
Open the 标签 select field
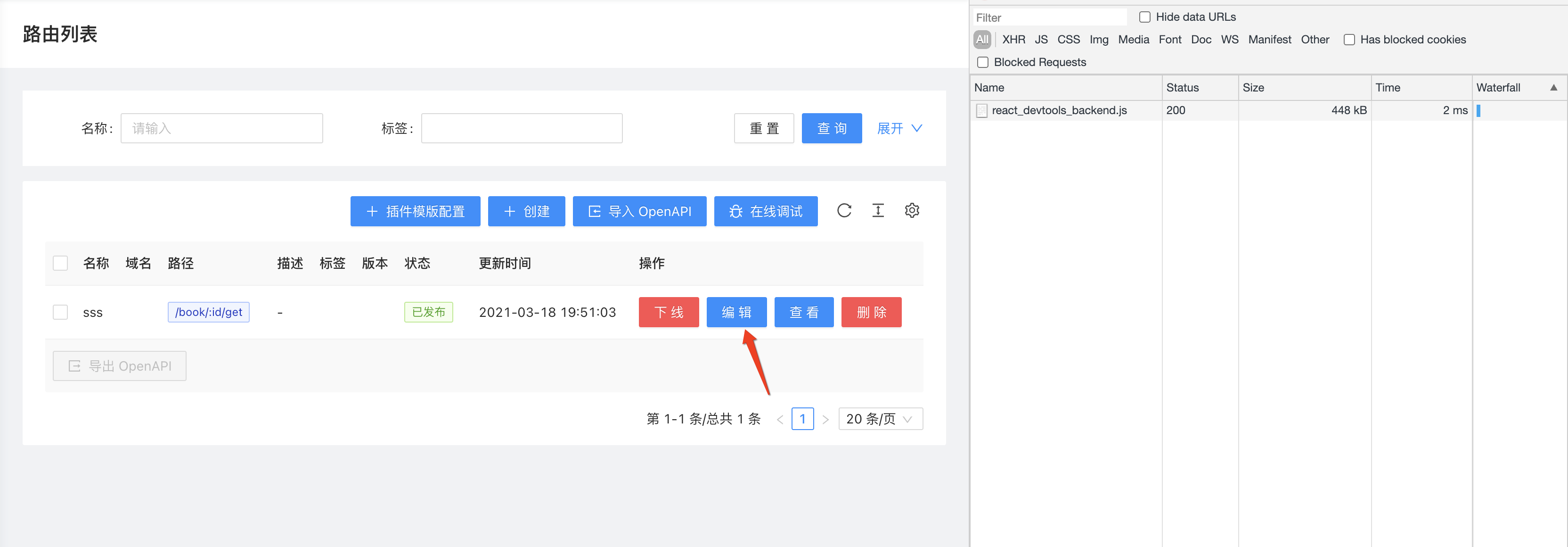coord(522,129)
